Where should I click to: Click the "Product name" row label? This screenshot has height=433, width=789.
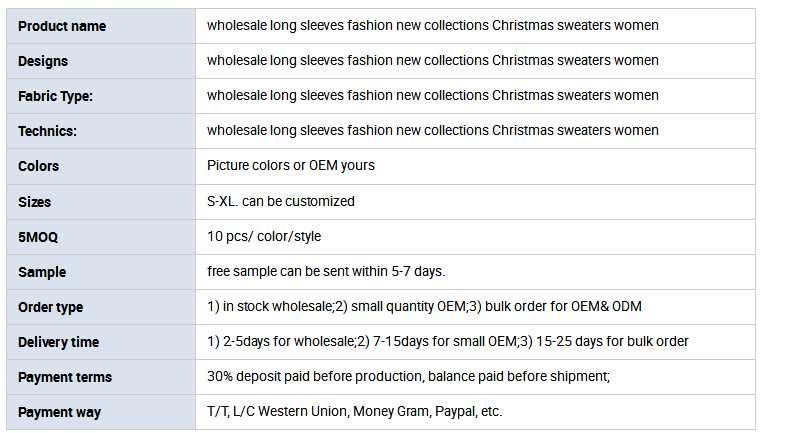61,26
